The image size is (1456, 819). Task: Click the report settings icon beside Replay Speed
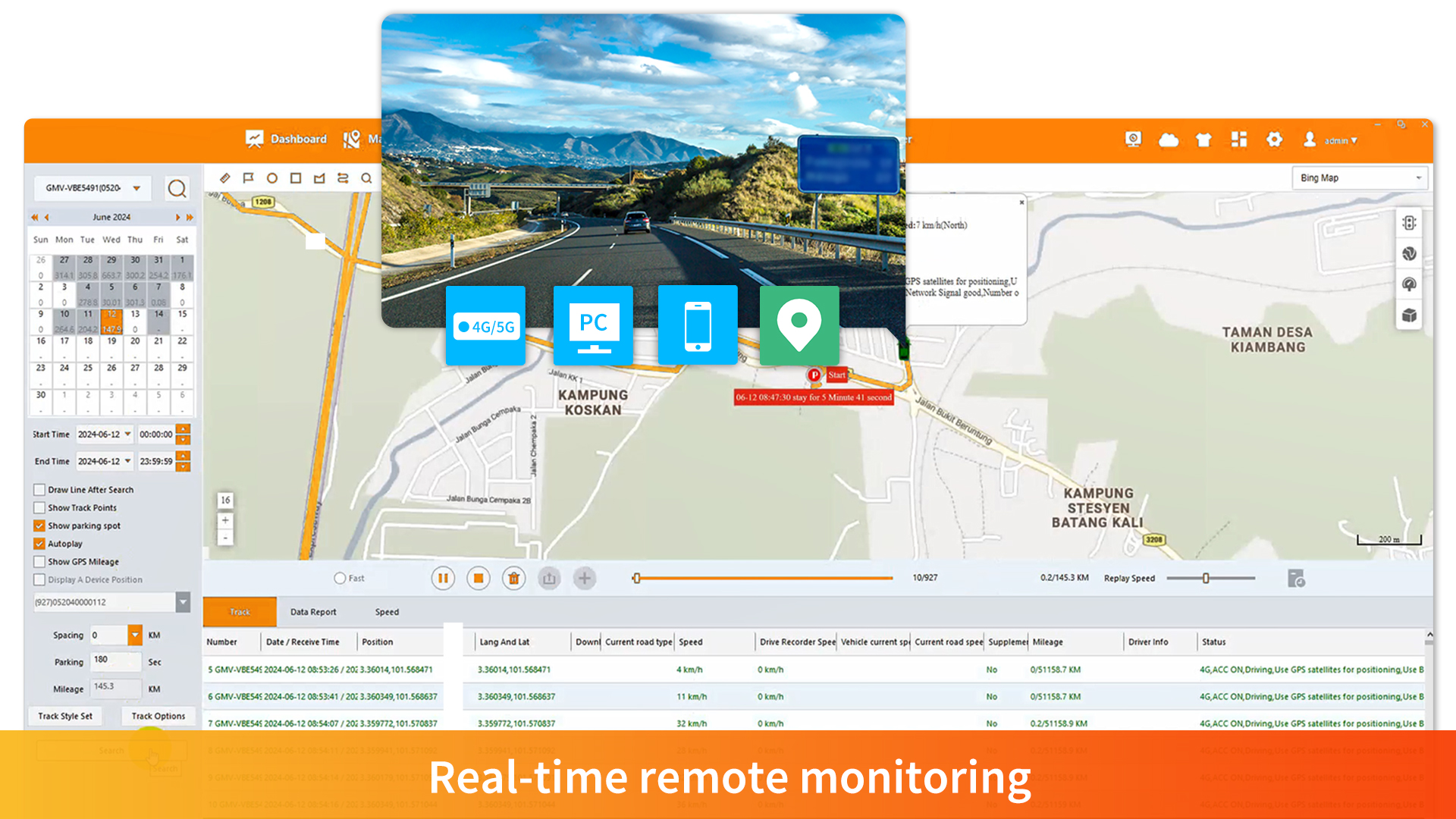coord(1296,579)
